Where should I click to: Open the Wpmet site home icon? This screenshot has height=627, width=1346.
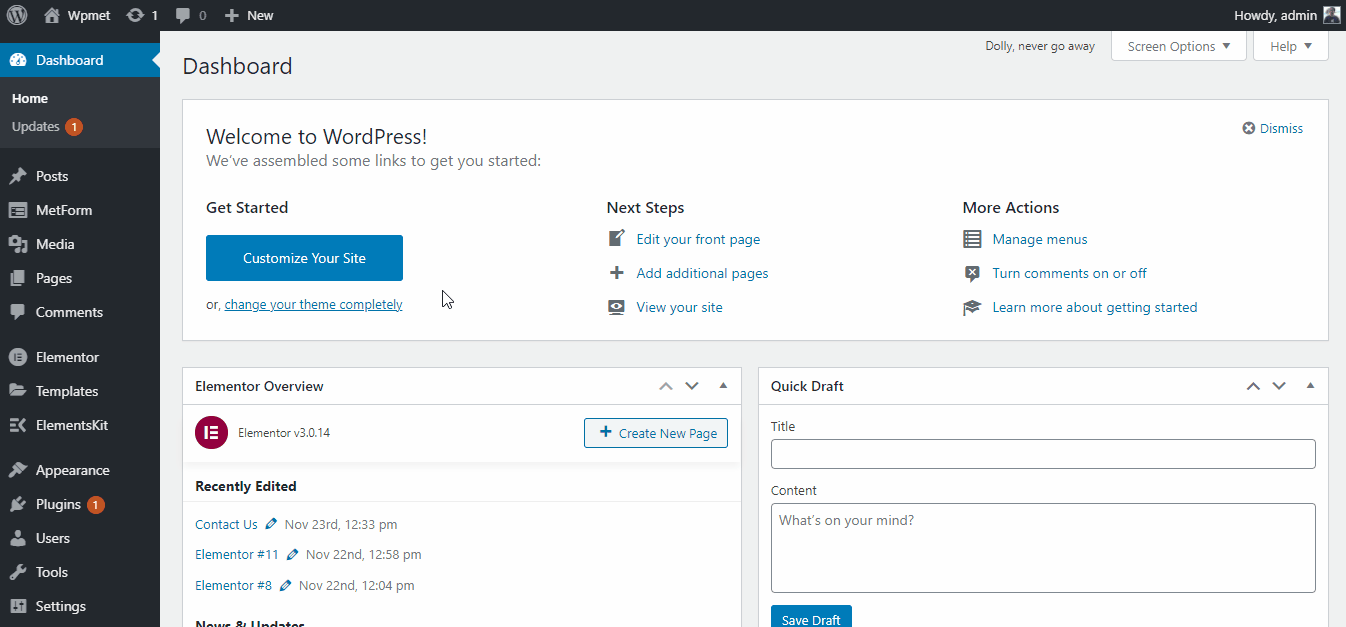(x=52, y=15)
